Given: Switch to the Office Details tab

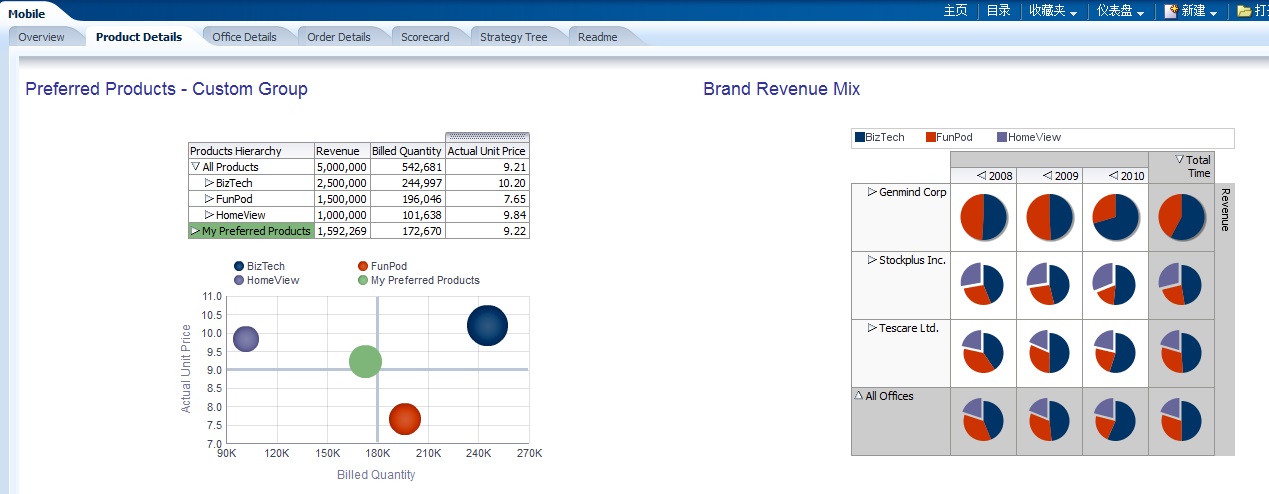Looking at the screenshot, I should pos(244,37).
